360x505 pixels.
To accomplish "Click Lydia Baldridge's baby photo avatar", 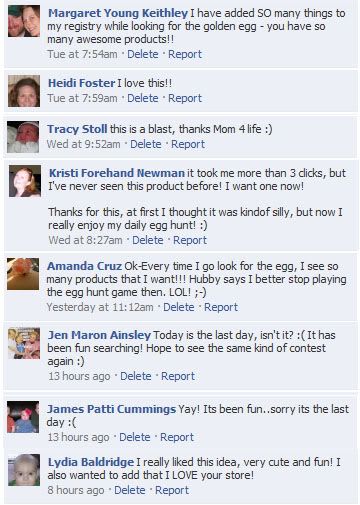I will (24, 470).
